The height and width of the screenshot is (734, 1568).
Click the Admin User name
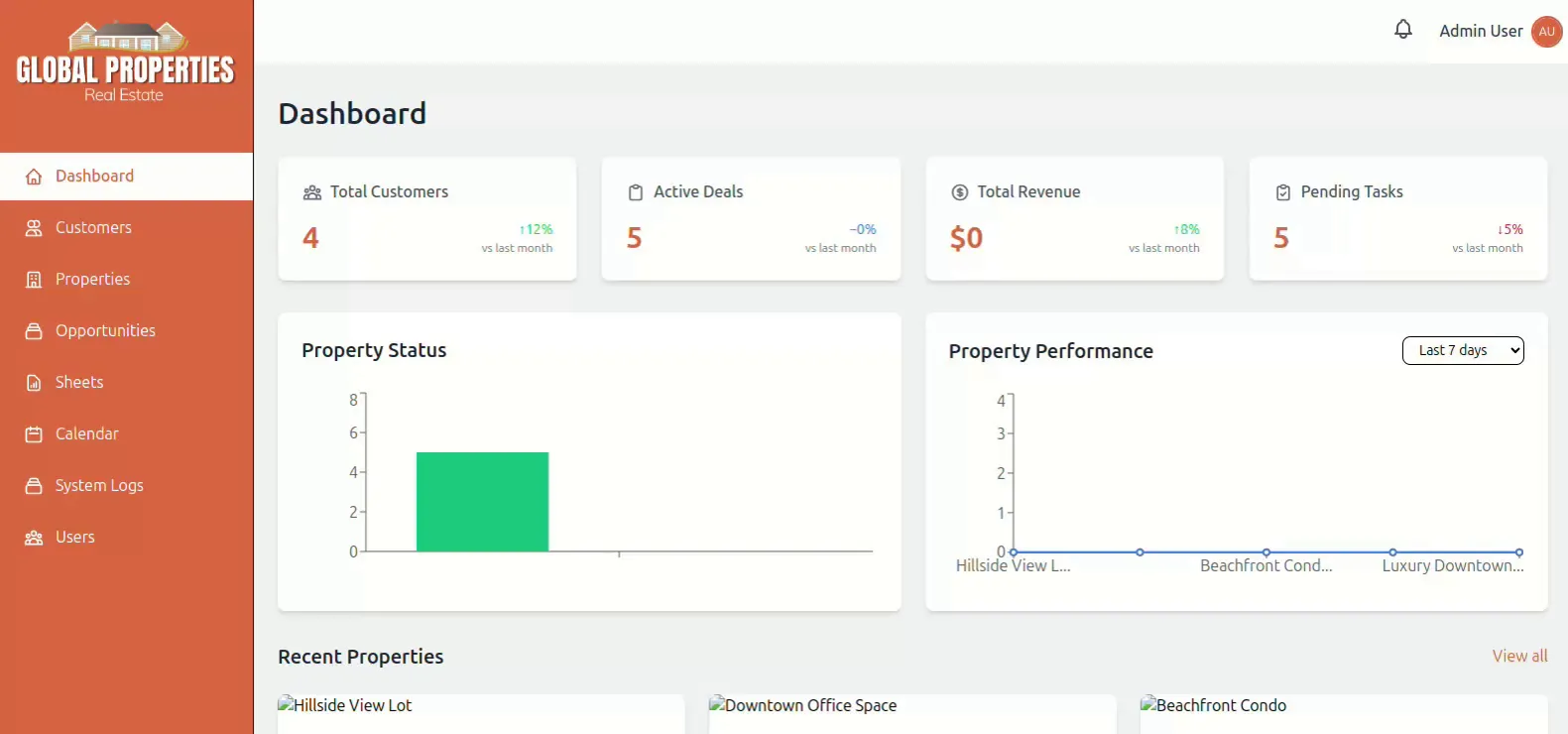(x=1481, y=31)
